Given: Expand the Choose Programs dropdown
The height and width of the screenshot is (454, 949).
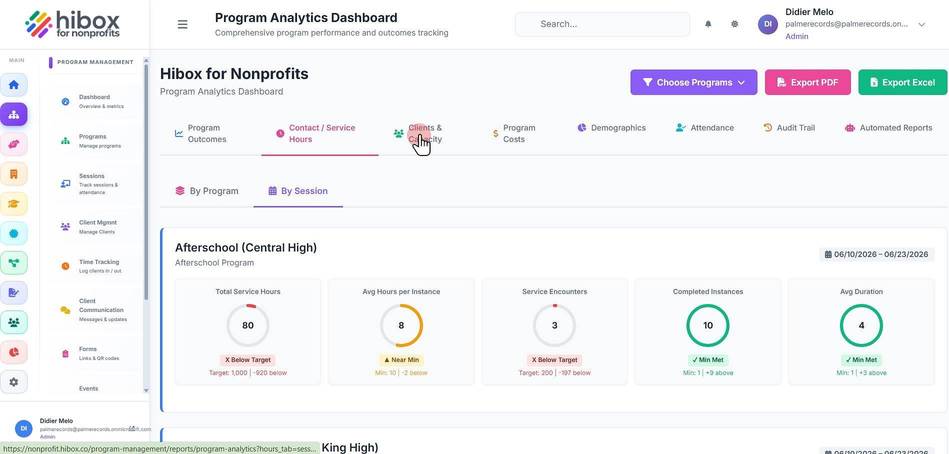Looking at the screenshot, I should pyautogui.click(x=694, y=82).
